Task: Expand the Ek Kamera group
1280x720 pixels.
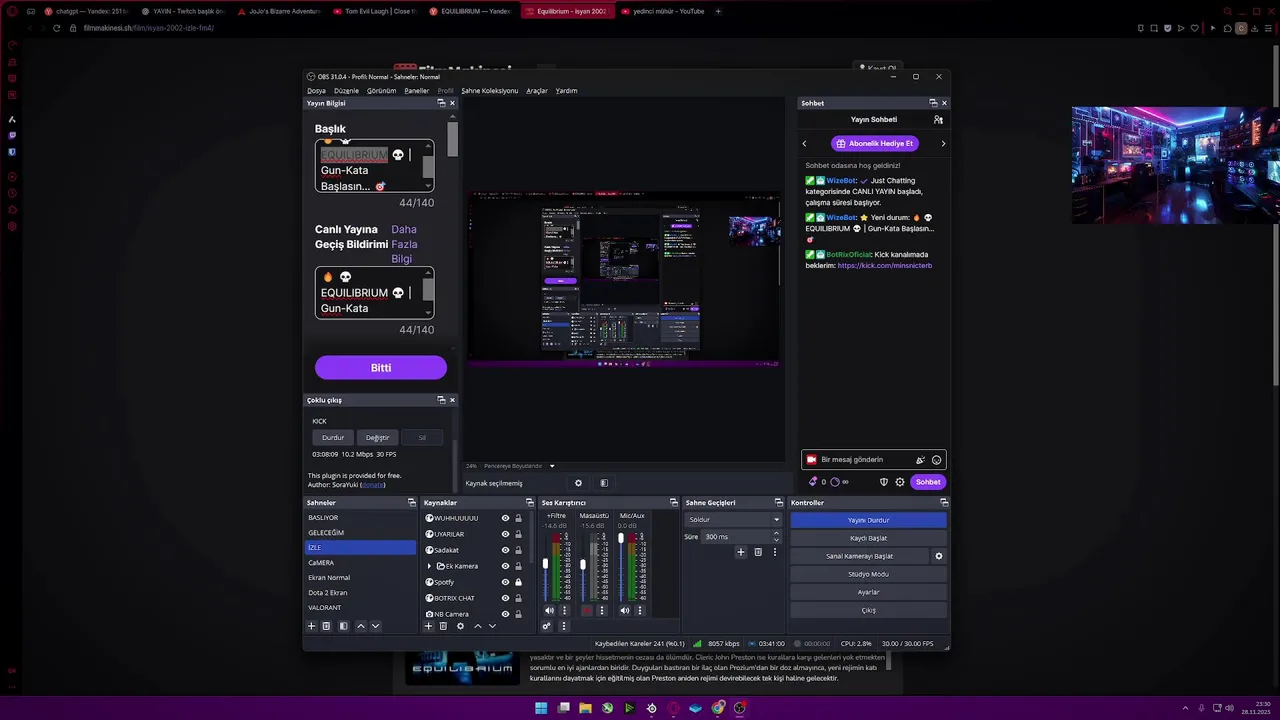Action: (x=429, y=566)
